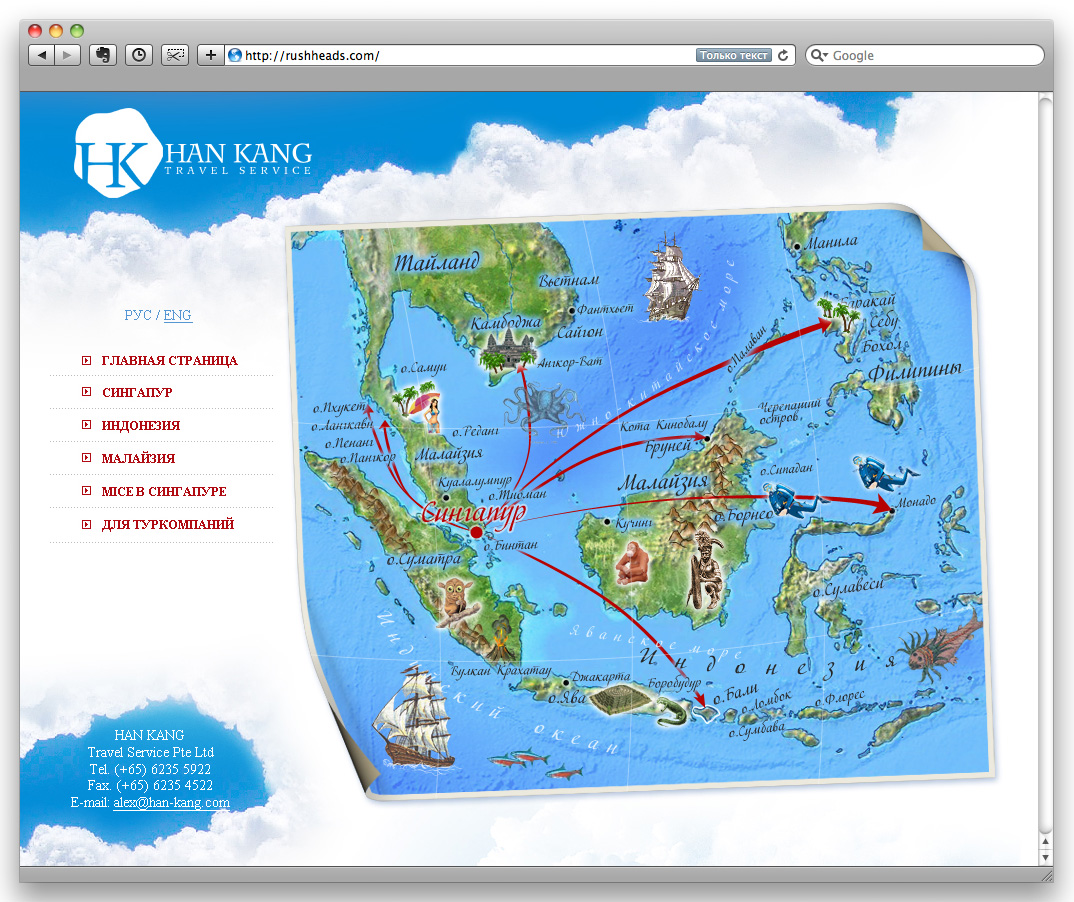Click the Боракай palm trees icon
1074x902 pixels.
pyautogui.click(x=839, y=315)
